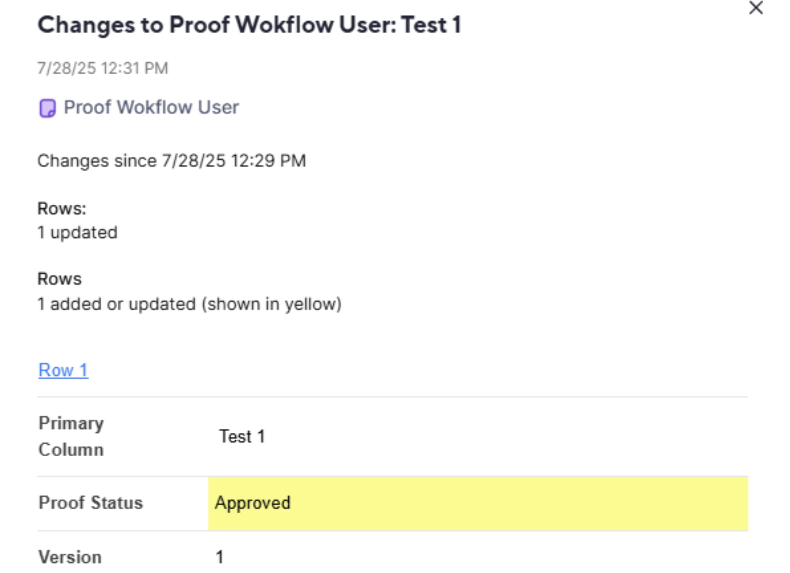Click the Approved text in Proof Status

coord(252,503)
